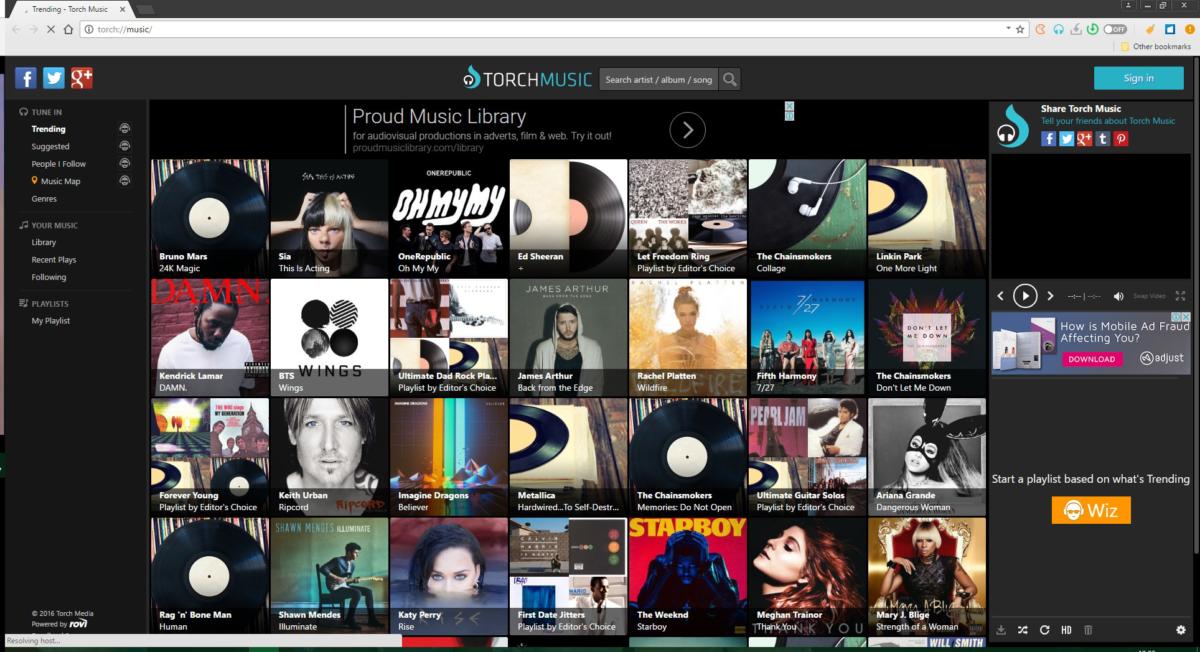Image resolution: width=1200 pixels, height=652 pixels.
Task: Click the Tell your friends about Torch Music link
Action: [1108, 121]
